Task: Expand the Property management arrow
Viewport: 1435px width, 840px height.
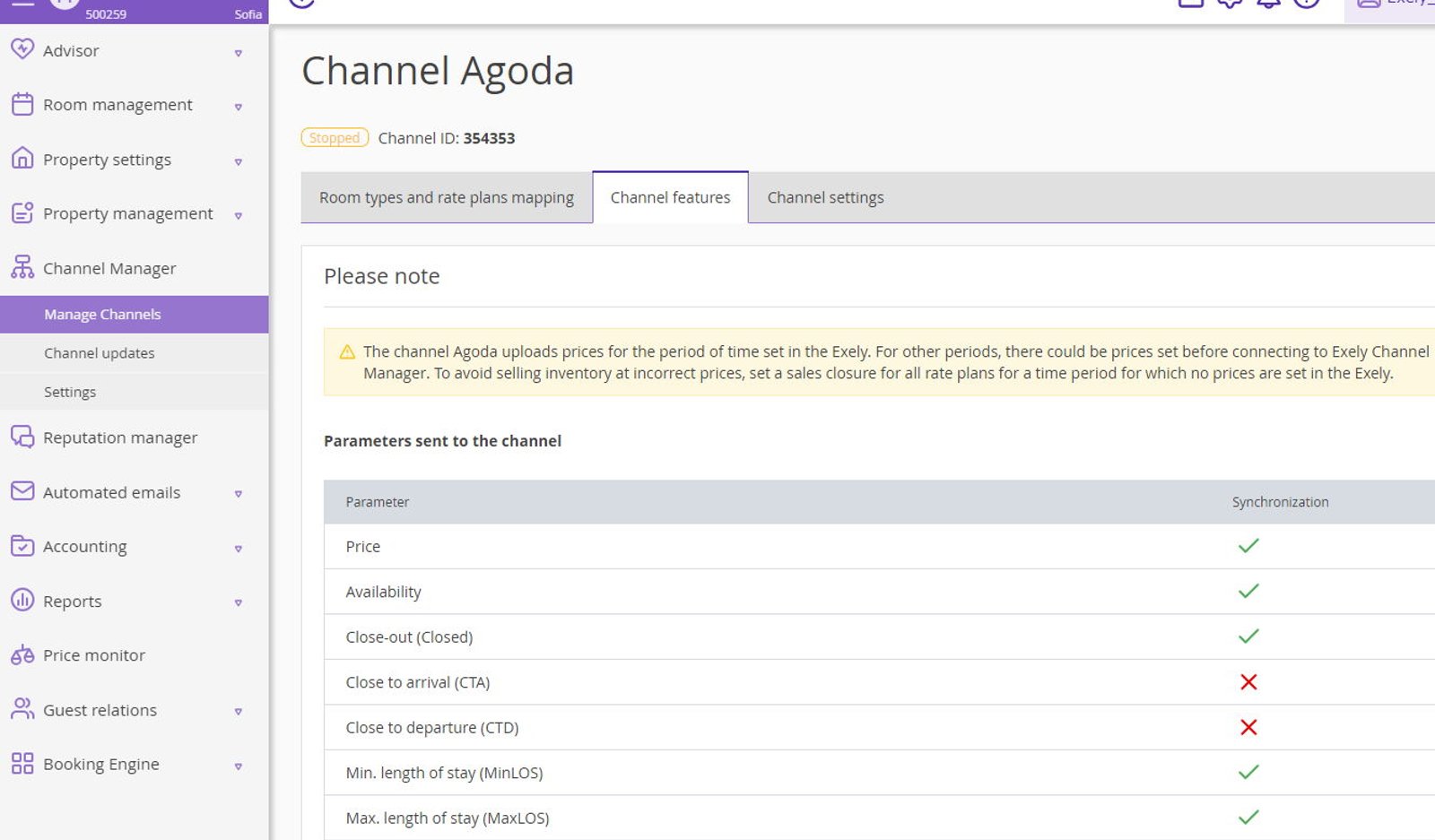Action: pyautogui.click(x=239, y=216)
